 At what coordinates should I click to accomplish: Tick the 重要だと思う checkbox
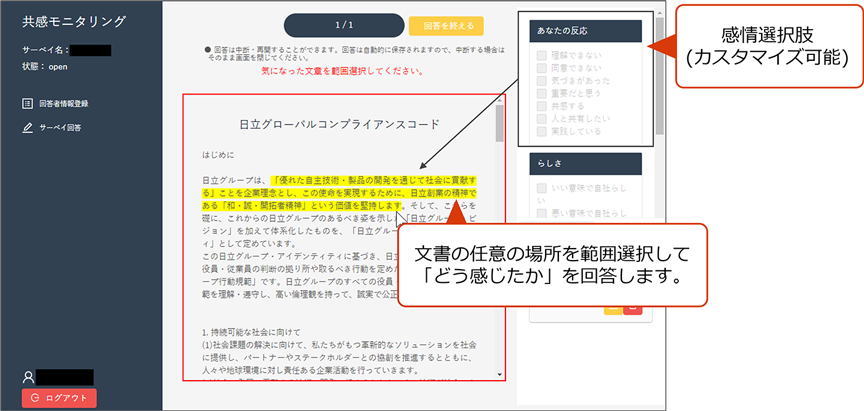(x=542, y=93)
